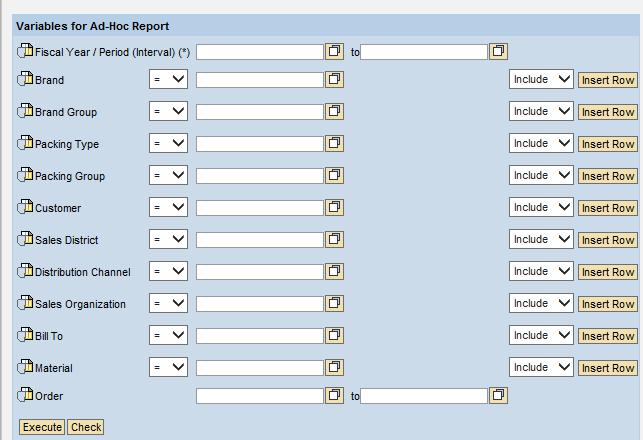Insert Row for Brand Group
Image resolution: width=643 pixels, height=440 pixels.
[608, 112]
